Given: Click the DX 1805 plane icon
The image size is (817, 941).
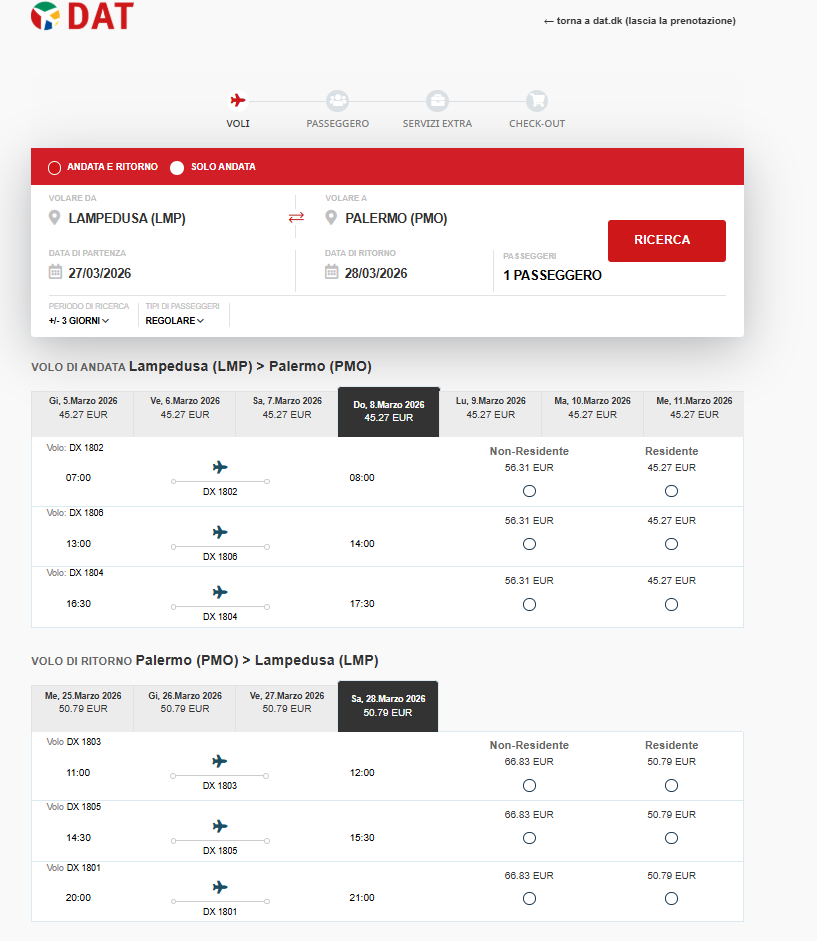Looking at the screenshot, I should [x=220, y=826].
